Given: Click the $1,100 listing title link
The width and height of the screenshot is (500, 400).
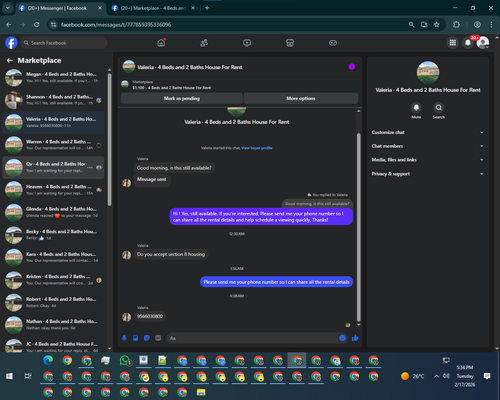Looking at the screenshot, I should (172, 88).
